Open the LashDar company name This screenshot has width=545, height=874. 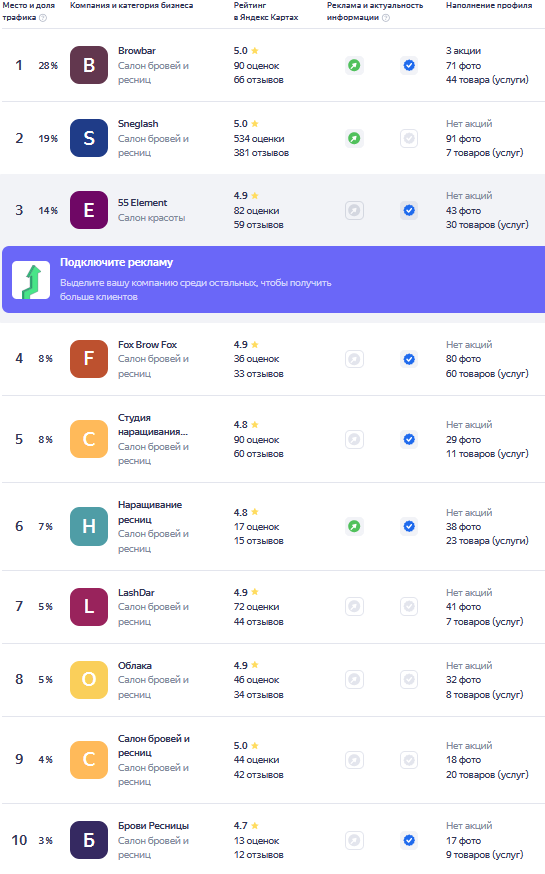(x=136, y=593)
